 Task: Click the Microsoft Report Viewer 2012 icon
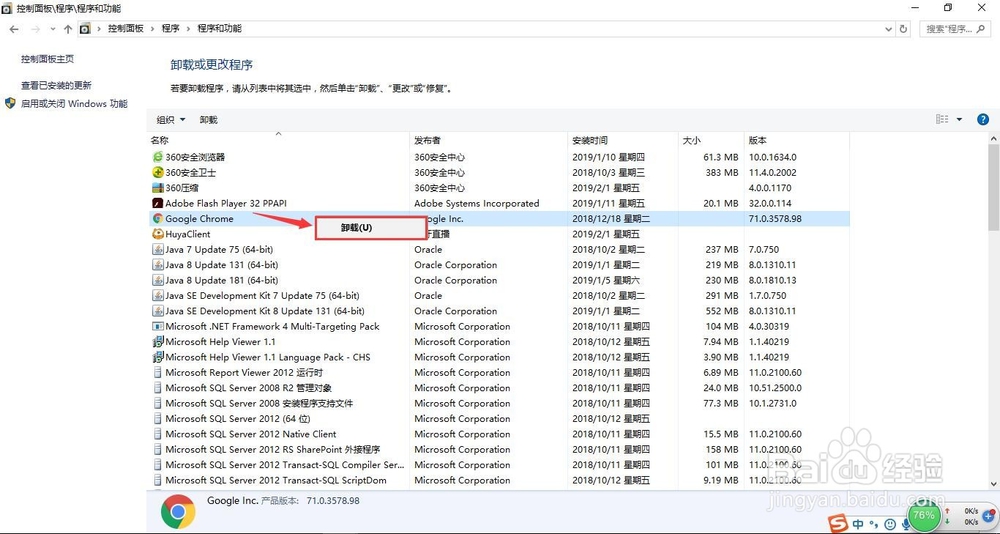(158, 373)
